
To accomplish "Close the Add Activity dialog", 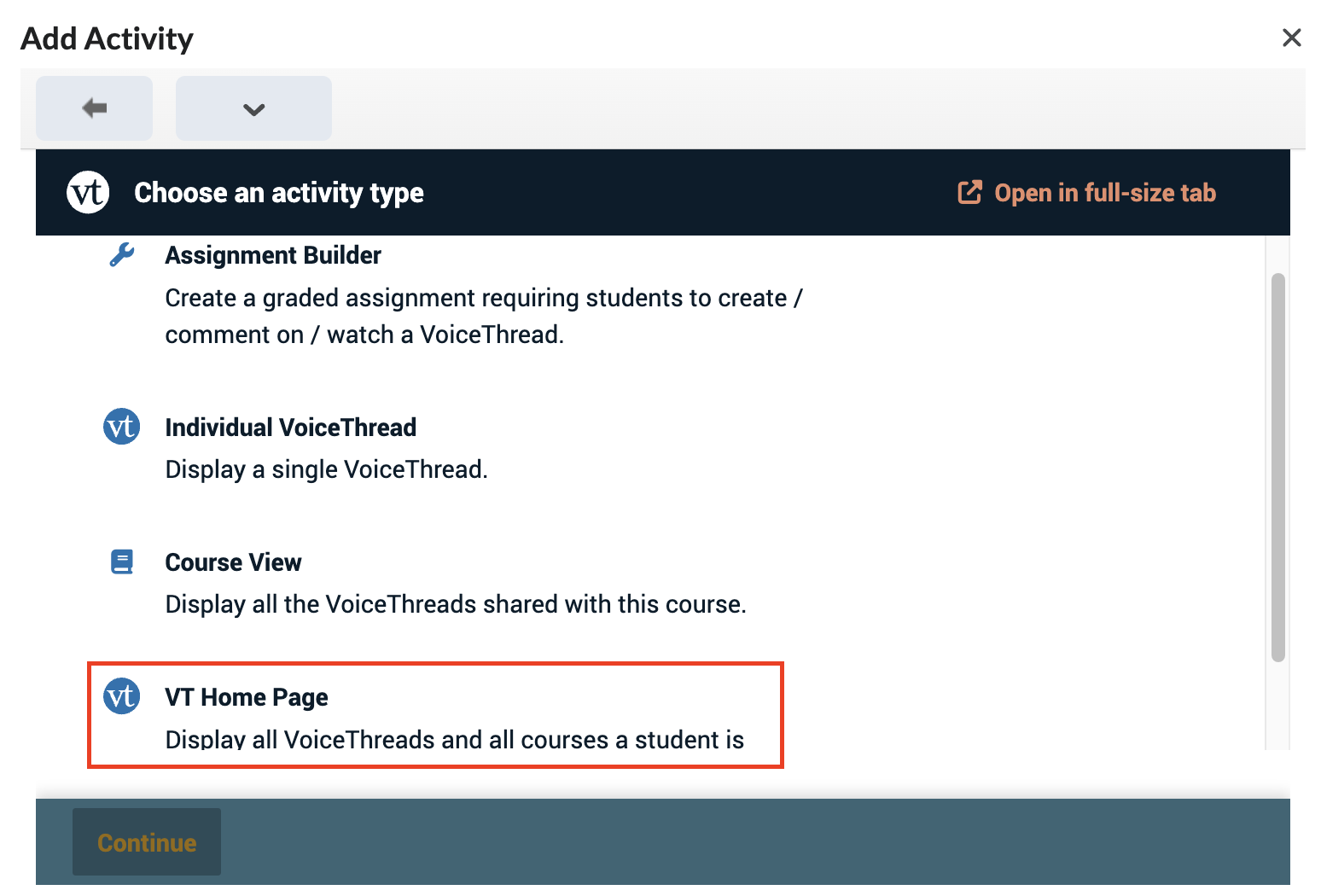I will [x=1291, y=38].
